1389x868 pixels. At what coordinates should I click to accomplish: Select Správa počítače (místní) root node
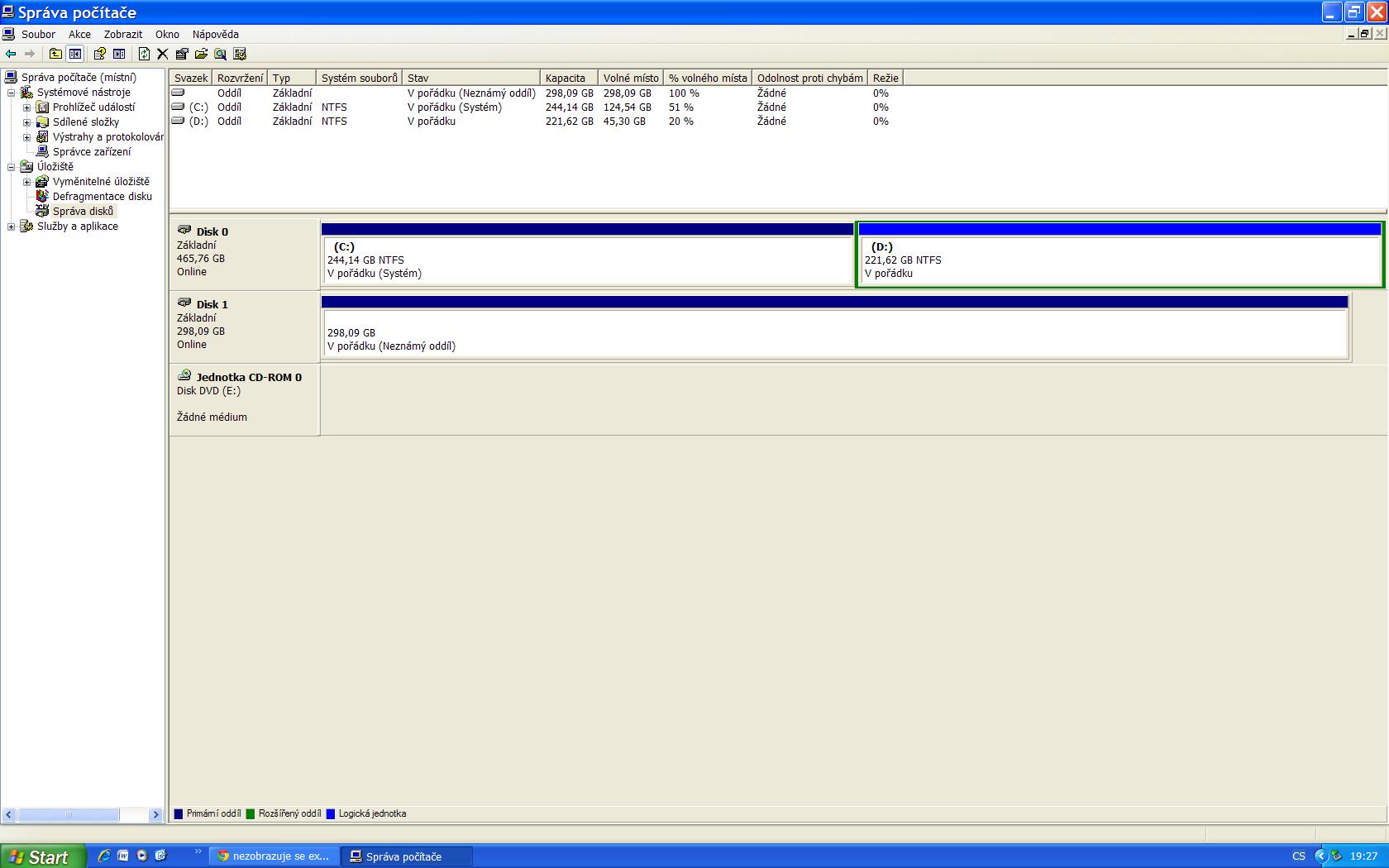click(x=79, y=77)
